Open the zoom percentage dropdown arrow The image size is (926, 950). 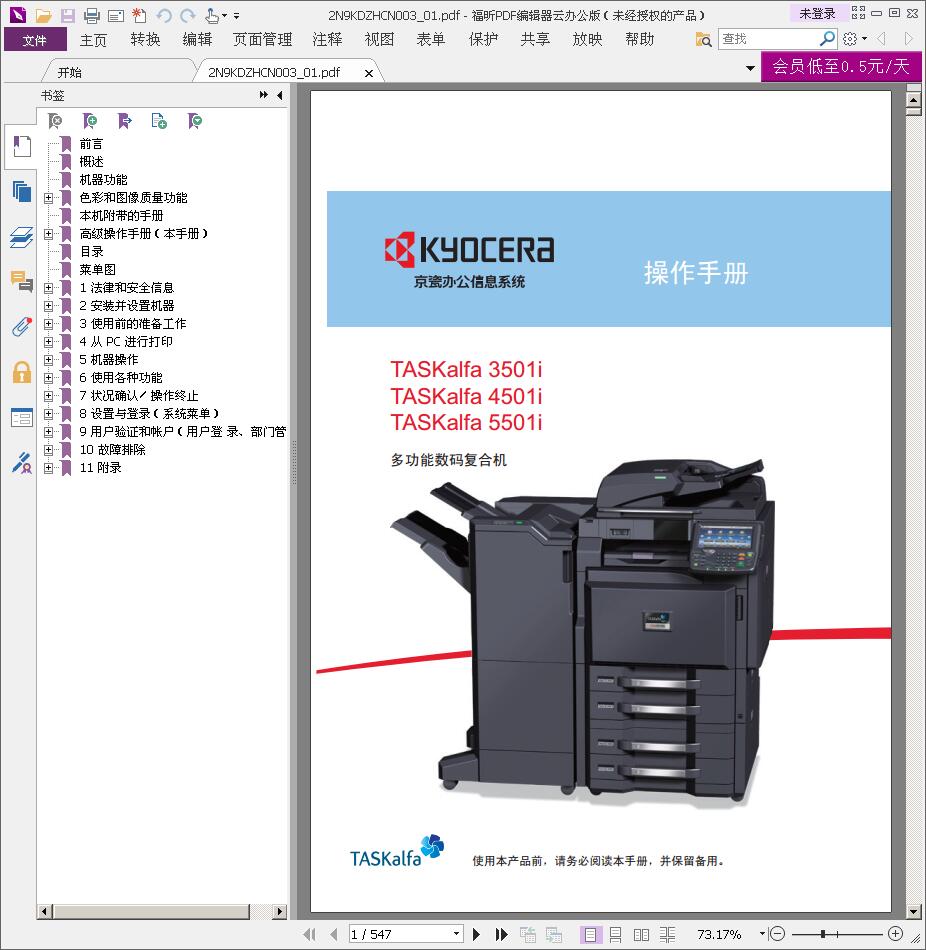pos(762,934)
